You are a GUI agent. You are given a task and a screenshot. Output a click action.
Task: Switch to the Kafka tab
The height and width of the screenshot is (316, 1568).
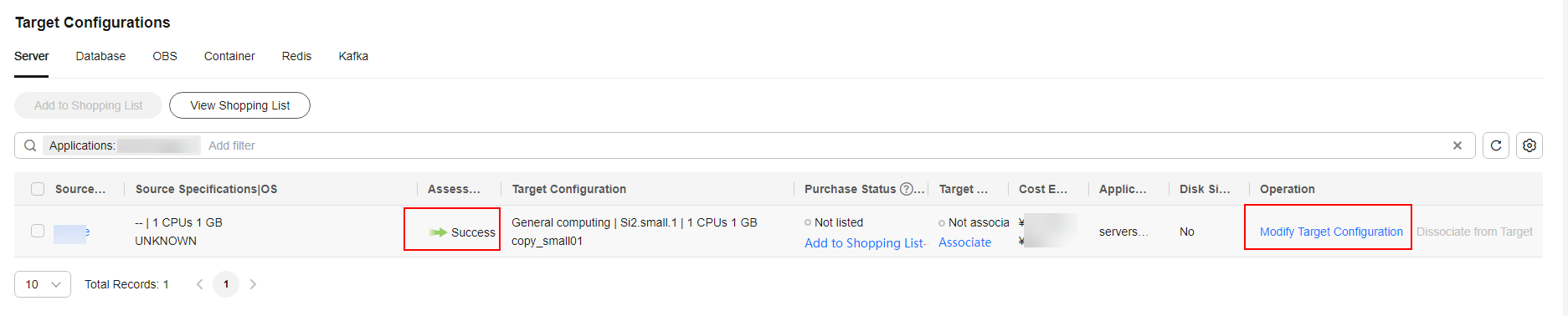pos(353,56)
